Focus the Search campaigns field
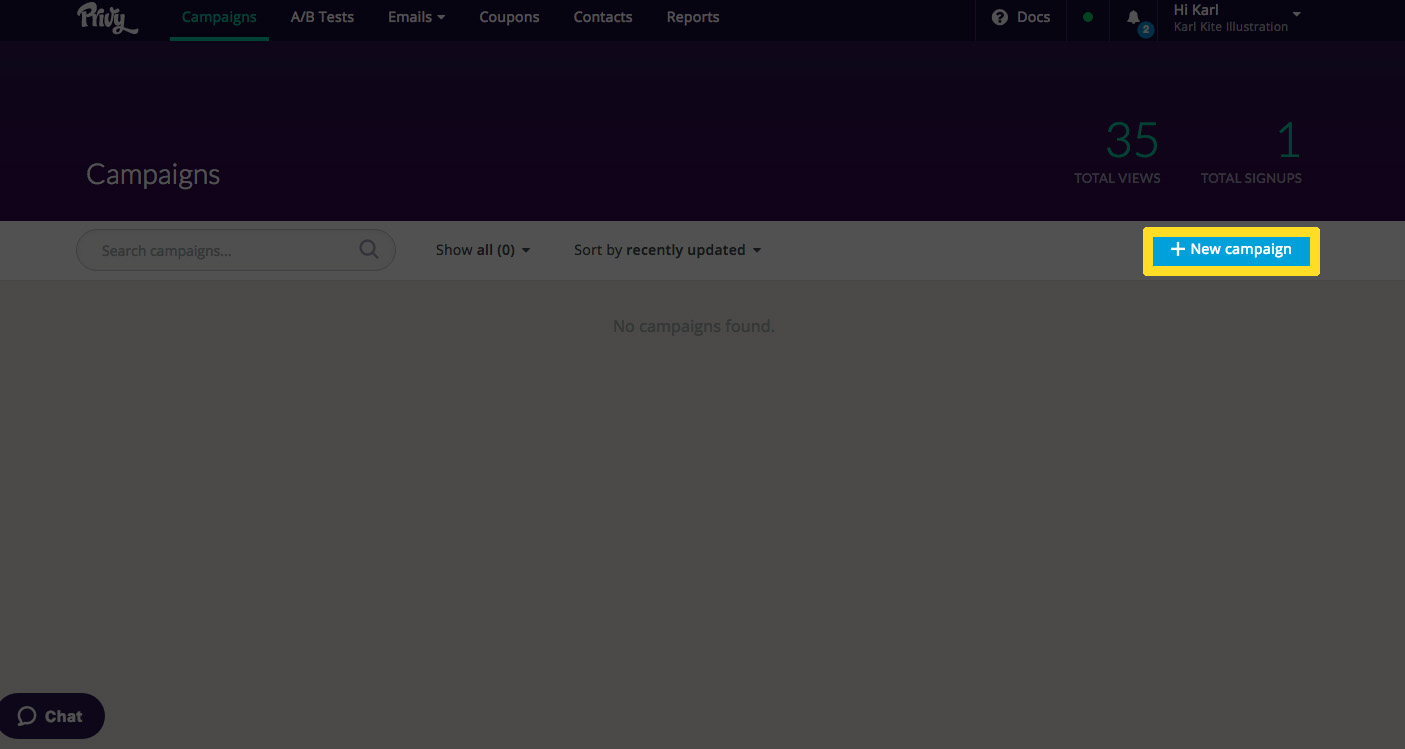 pyautogui.click(x=220, y=250)
